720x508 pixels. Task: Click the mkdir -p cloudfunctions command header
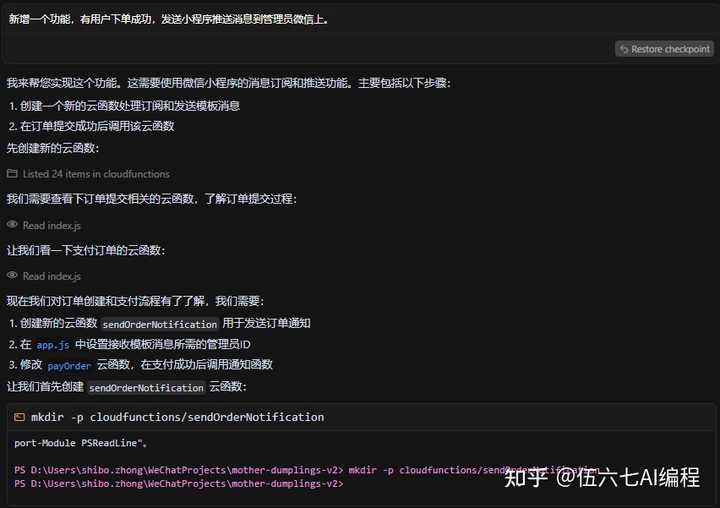tap(177, 417)
